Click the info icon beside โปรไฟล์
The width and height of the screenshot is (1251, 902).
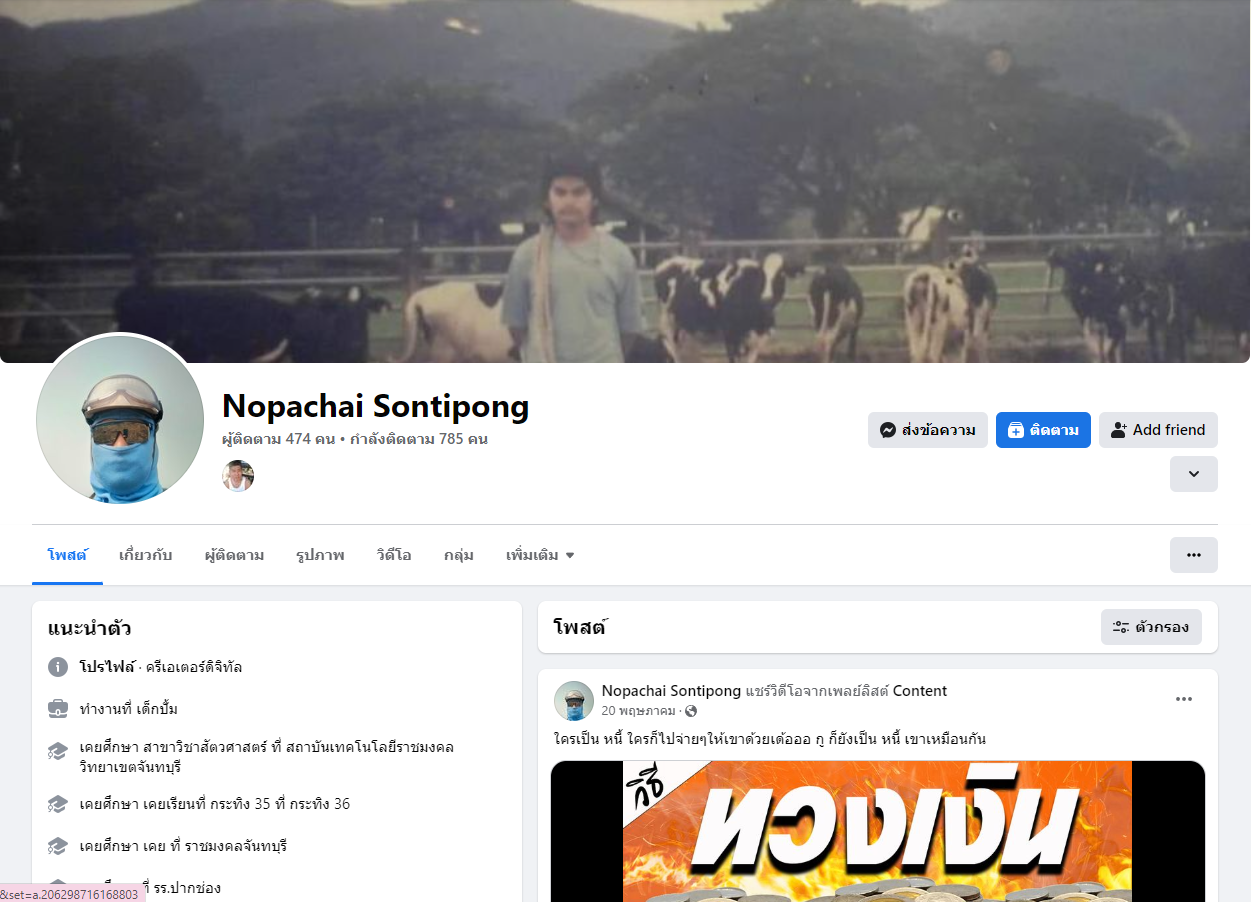pyautogui.click(x=58, y=667)
